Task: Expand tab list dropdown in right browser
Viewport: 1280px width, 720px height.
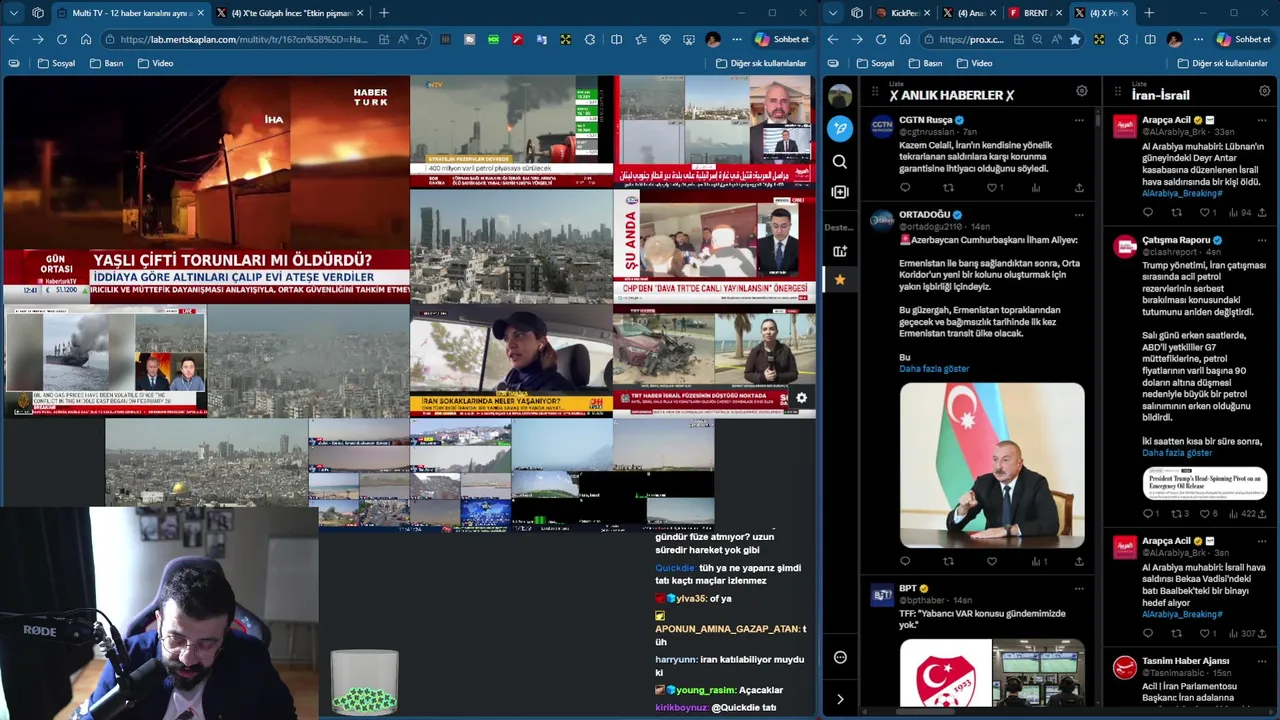Action: tap(832, 13)
